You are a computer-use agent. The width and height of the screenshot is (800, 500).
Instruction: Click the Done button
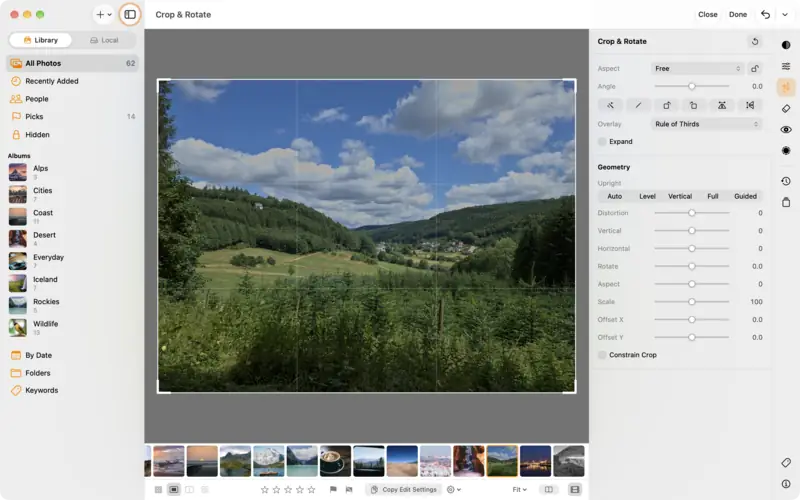(738, 14)
